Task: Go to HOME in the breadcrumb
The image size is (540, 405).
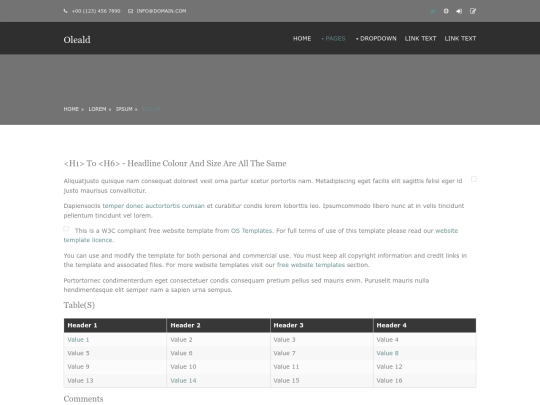Action: [71, 109]
